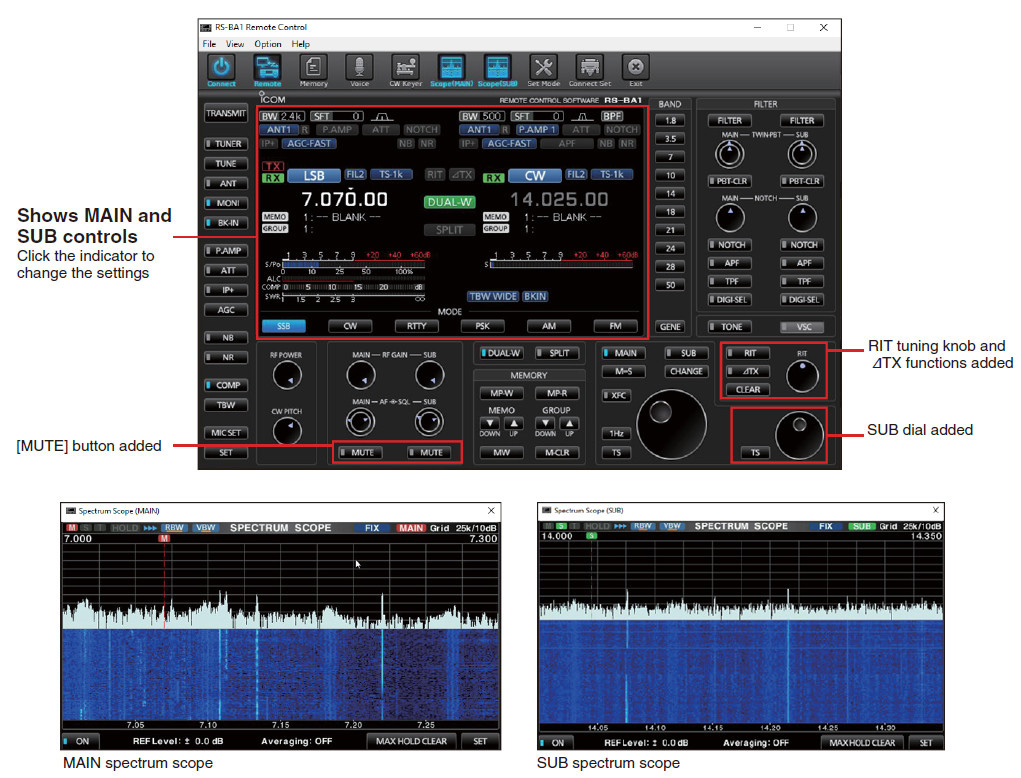Click the large MAIN tuning dial

671,424
